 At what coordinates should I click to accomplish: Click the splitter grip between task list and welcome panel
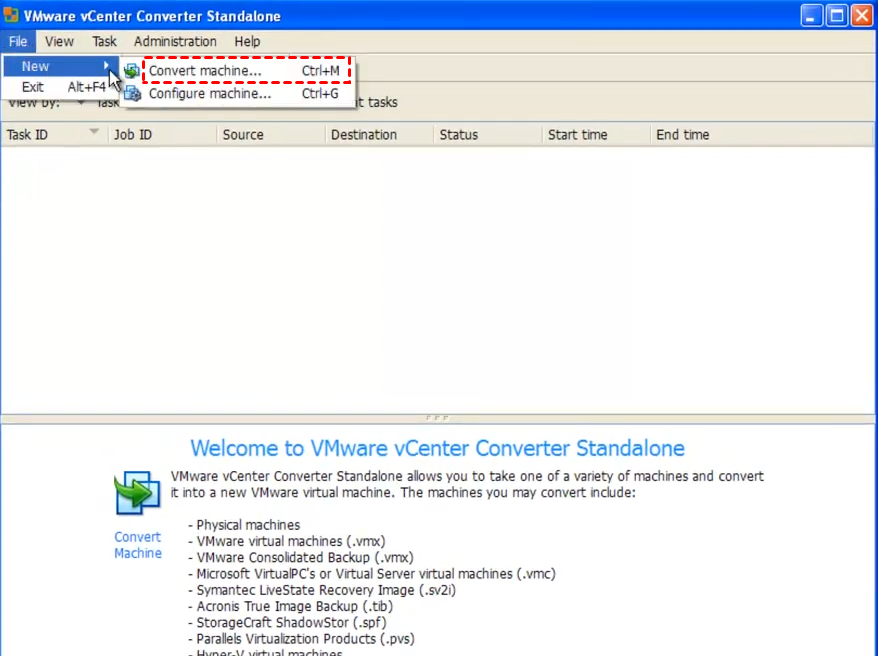[x=439, y=417]
